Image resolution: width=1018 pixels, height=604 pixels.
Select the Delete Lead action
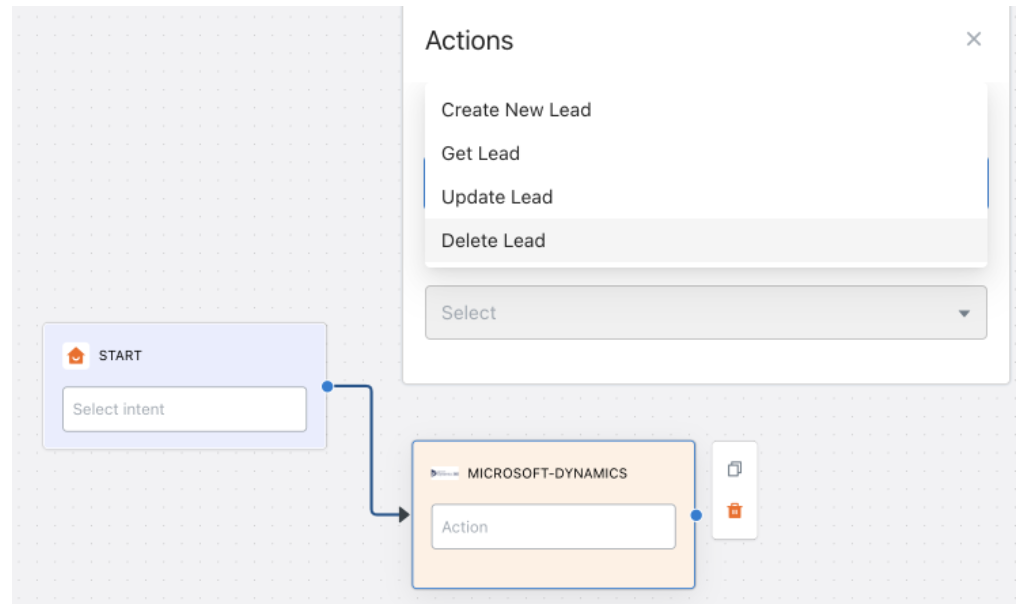(x=493, y=241)
